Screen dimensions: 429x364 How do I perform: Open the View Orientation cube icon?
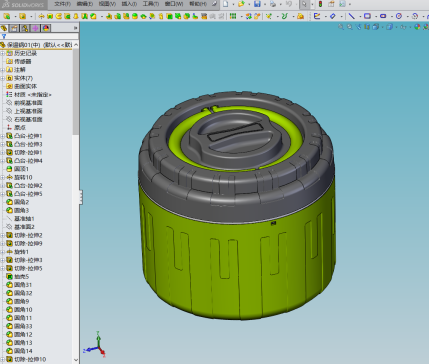pyautogui.click(x=376, y=27)
